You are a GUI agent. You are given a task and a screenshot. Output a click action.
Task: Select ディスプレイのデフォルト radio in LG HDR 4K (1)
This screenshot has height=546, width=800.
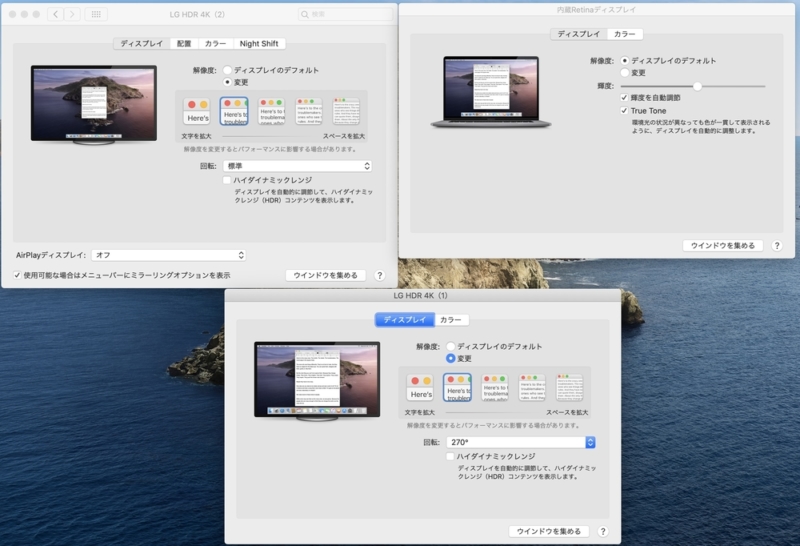pyautogui.click(x=451, y=346)
